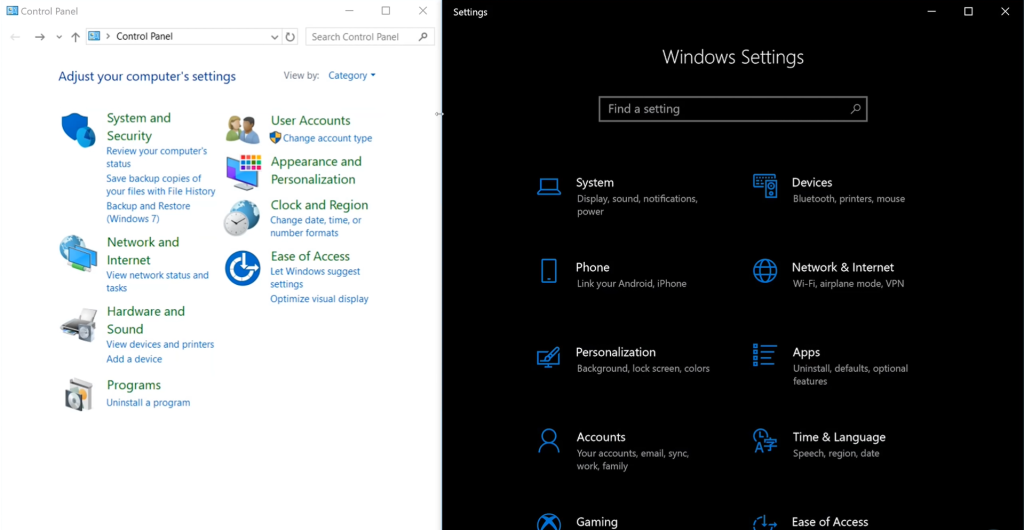Open the Accounts person icon in Settings
The image size is (1024, 530).
tap(549, 441)
